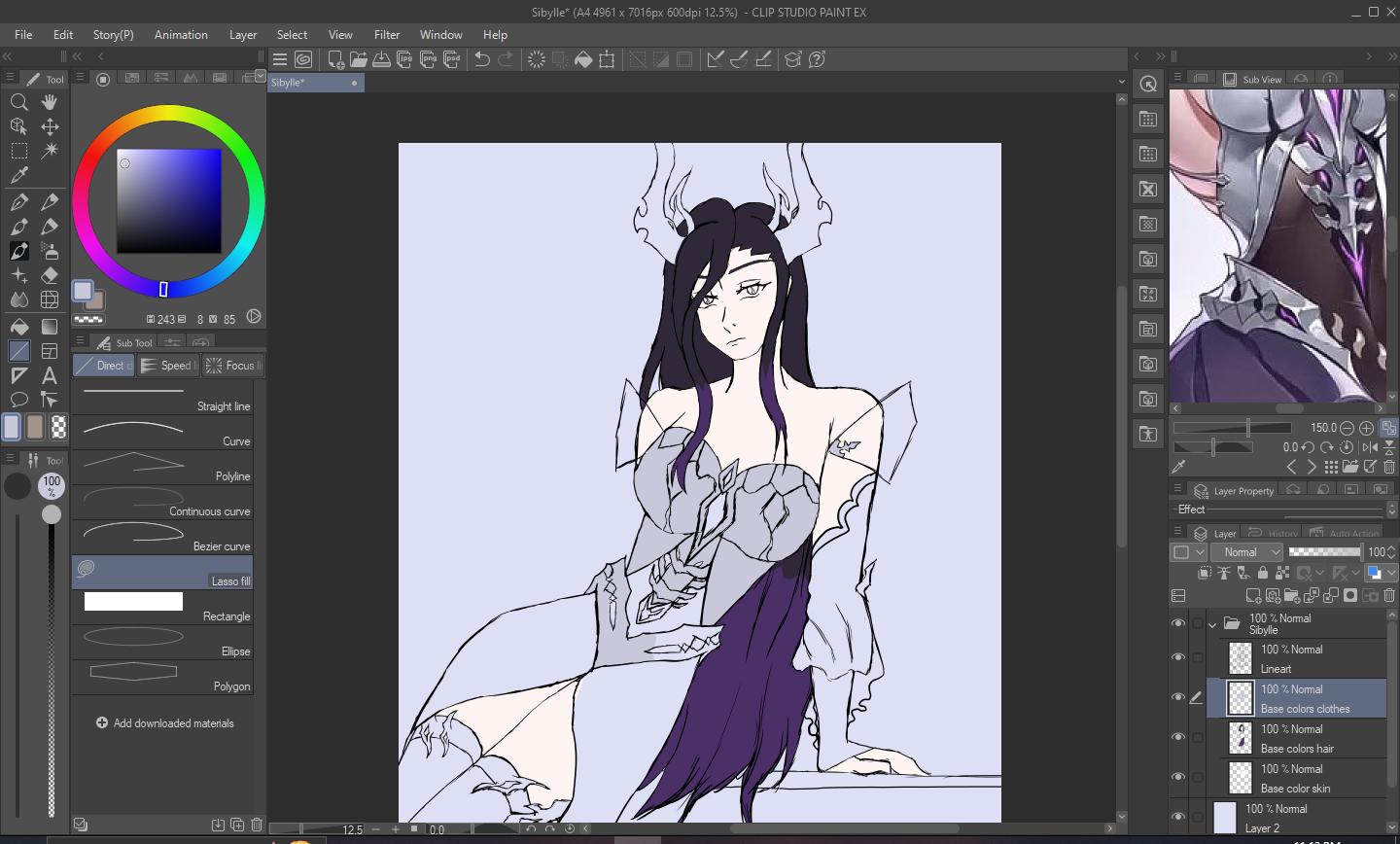Viewport: 1400px width, 844px height.
Task: Switch to the Speed sub tool tab
Action: pos(167,366)
